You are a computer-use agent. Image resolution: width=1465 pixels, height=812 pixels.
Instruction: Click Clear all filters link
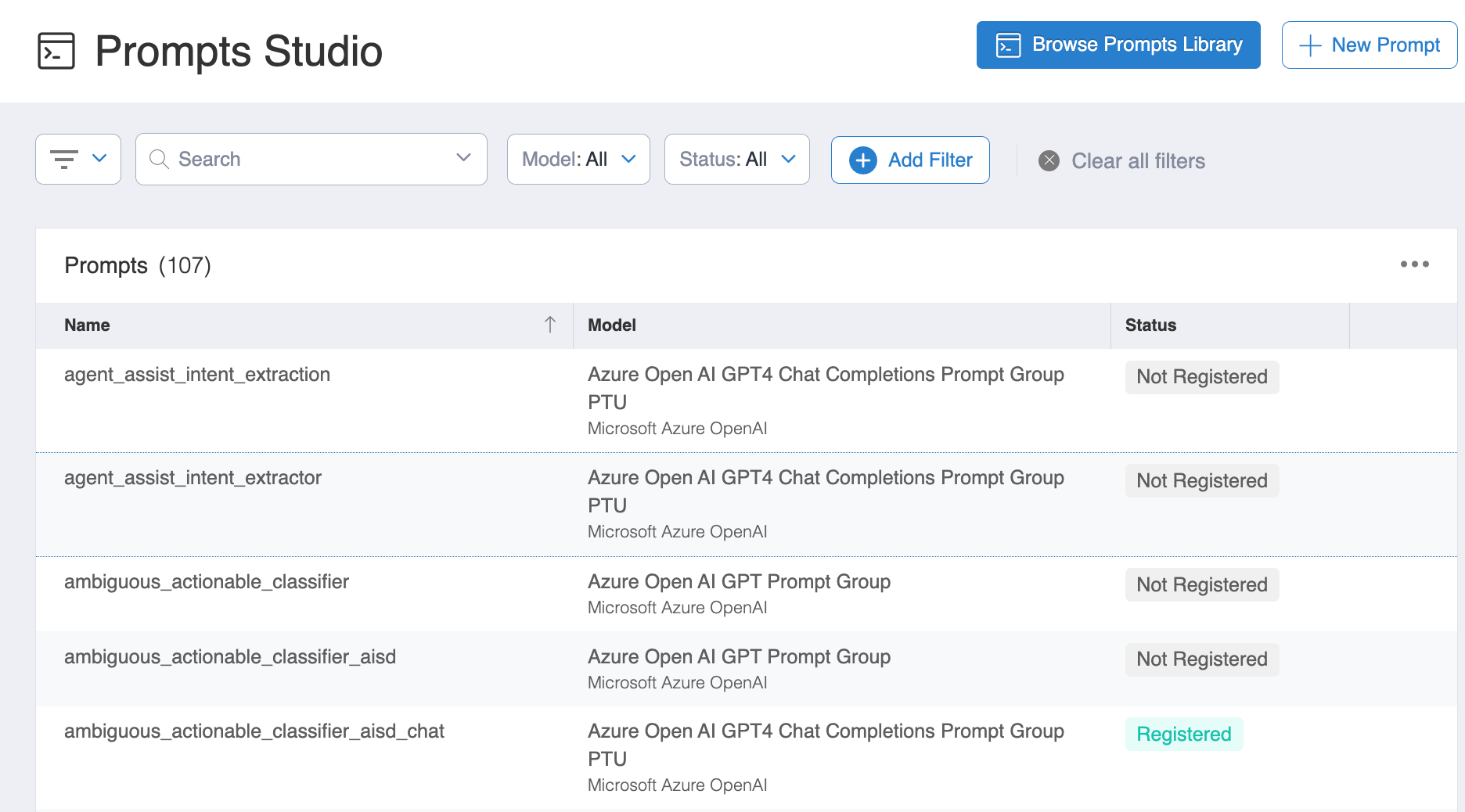(x=1137, y=161)
